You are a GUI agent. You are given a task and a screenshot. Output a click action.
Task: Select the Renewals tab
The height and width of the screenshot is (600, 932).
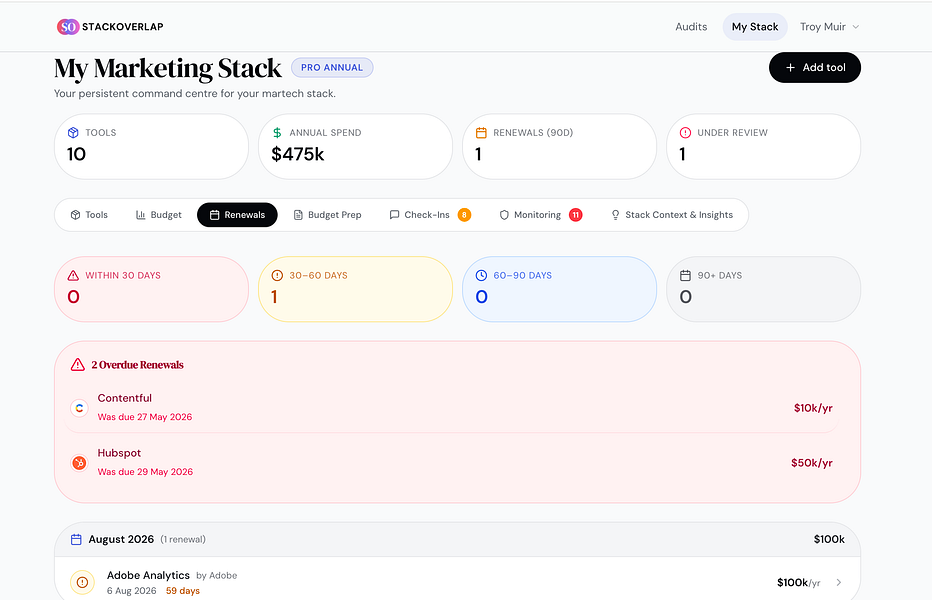237,215
